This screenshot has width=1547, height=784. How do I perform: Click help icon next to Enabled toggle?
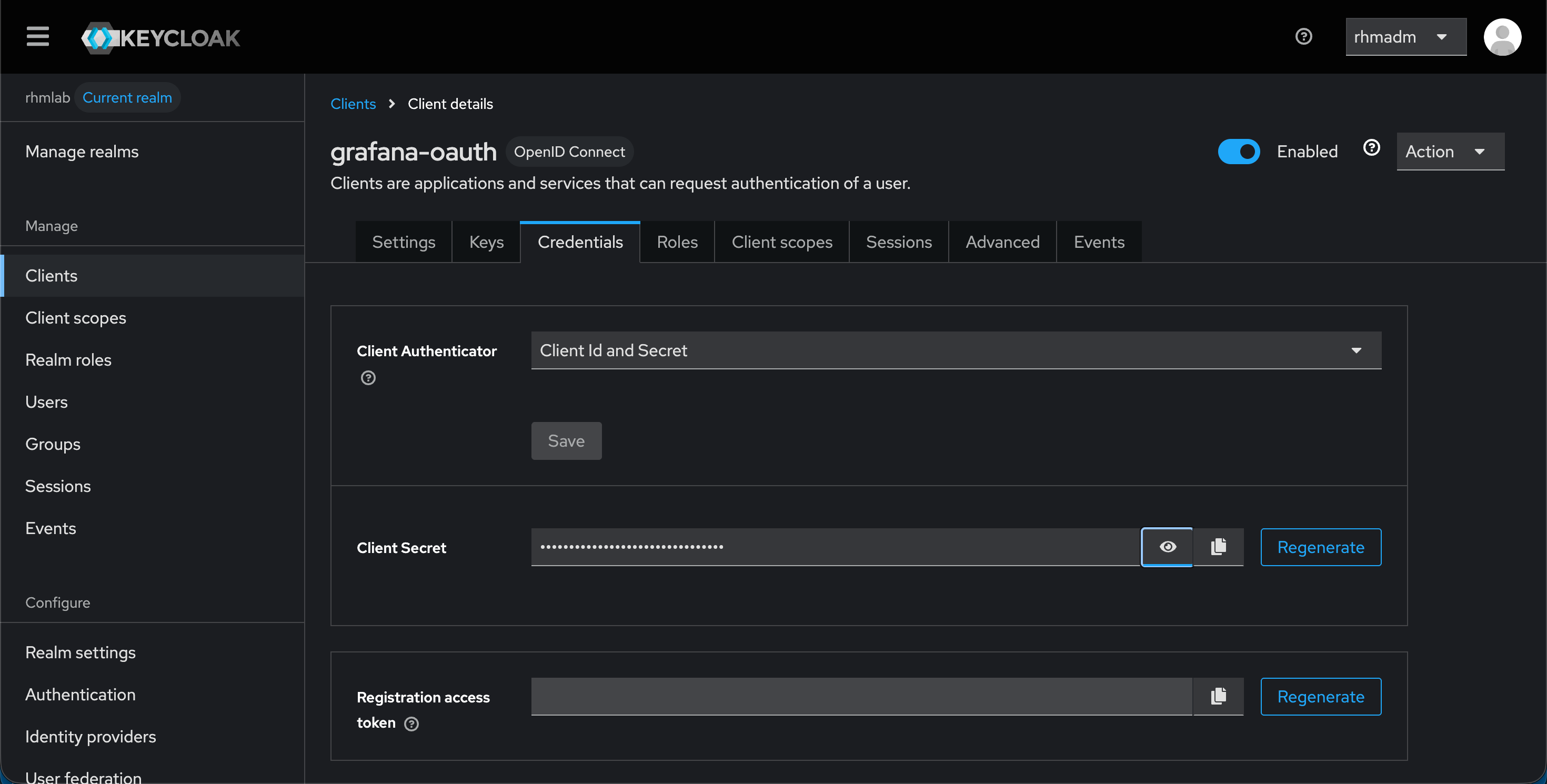1371,148
